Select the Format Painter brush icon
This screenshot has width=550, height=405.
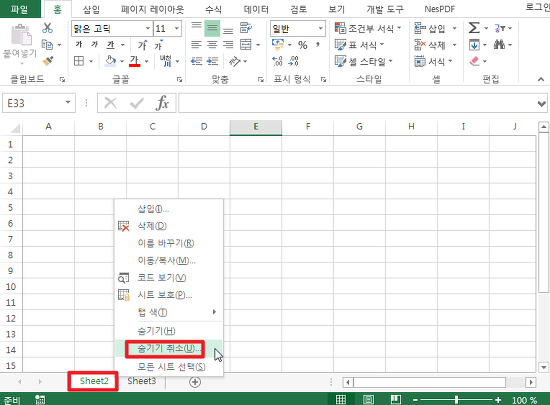(x=47, y=61)
